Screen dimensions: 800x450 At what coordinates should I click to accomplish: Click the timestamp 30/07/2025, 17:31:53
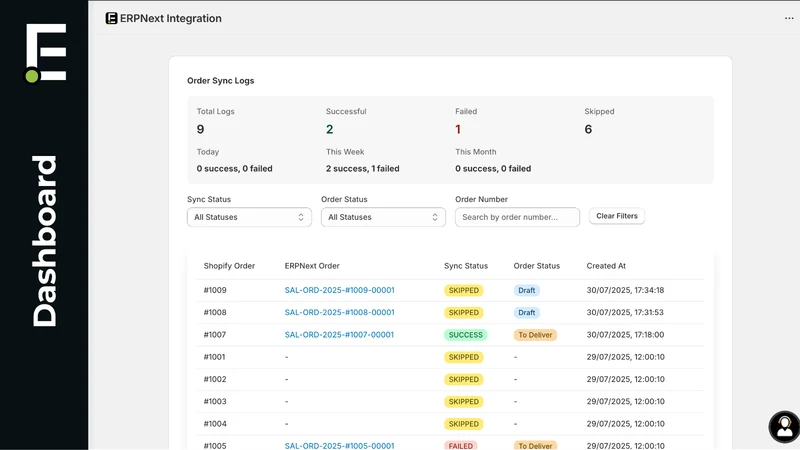point(625,312)
